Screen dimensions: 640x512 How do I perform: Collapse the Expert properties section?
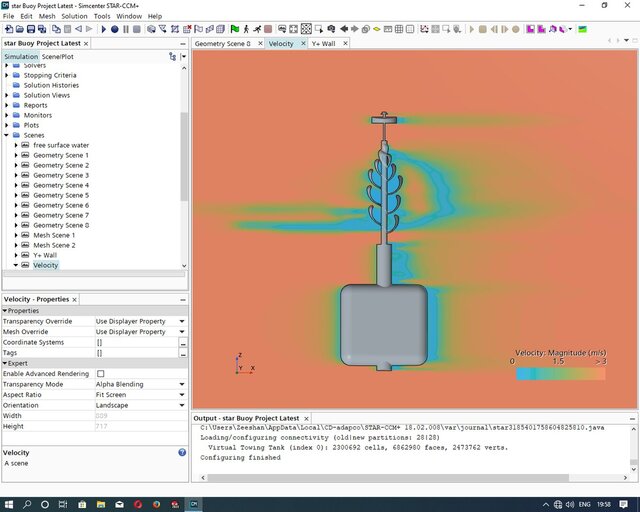(x=5, y=363)
